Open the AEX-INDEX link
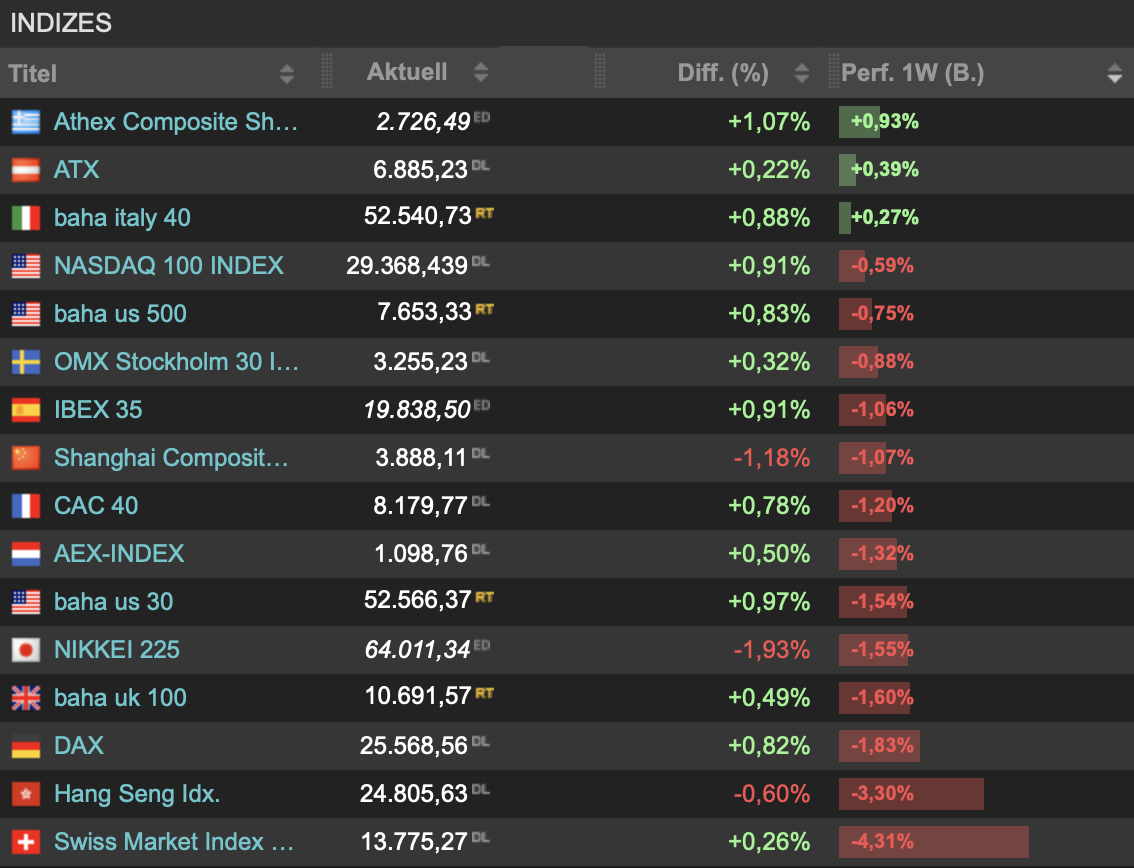Screen dimensions: 1134x868 (119, 554)
